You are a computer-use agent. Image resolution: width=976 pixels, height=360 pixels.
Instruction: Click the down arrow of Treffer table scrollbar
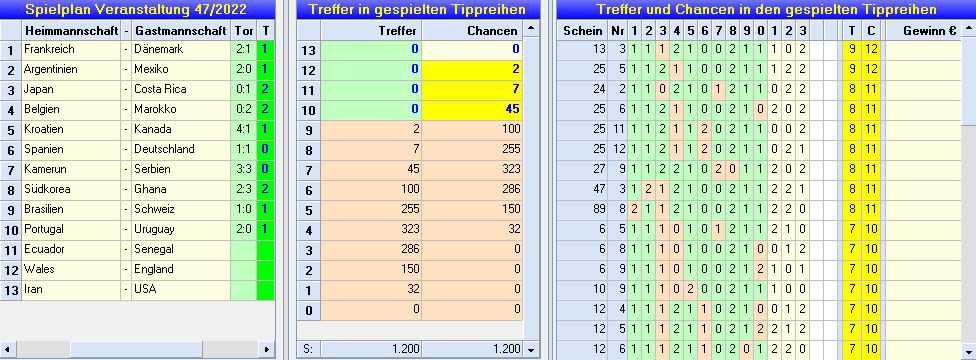[x=530, y=349]
